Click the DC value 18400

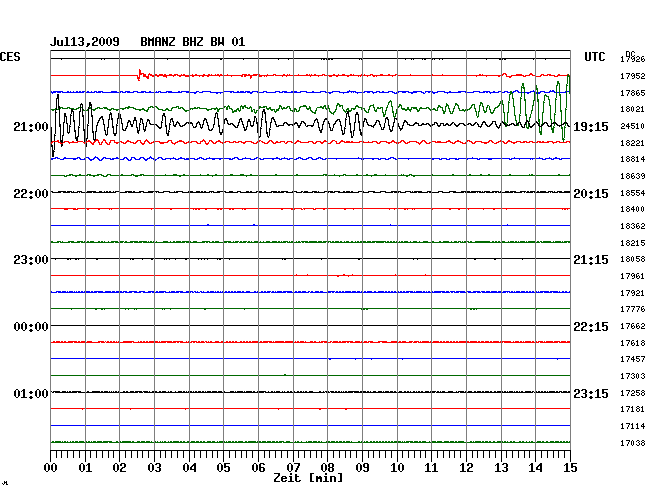click(633, 209)
